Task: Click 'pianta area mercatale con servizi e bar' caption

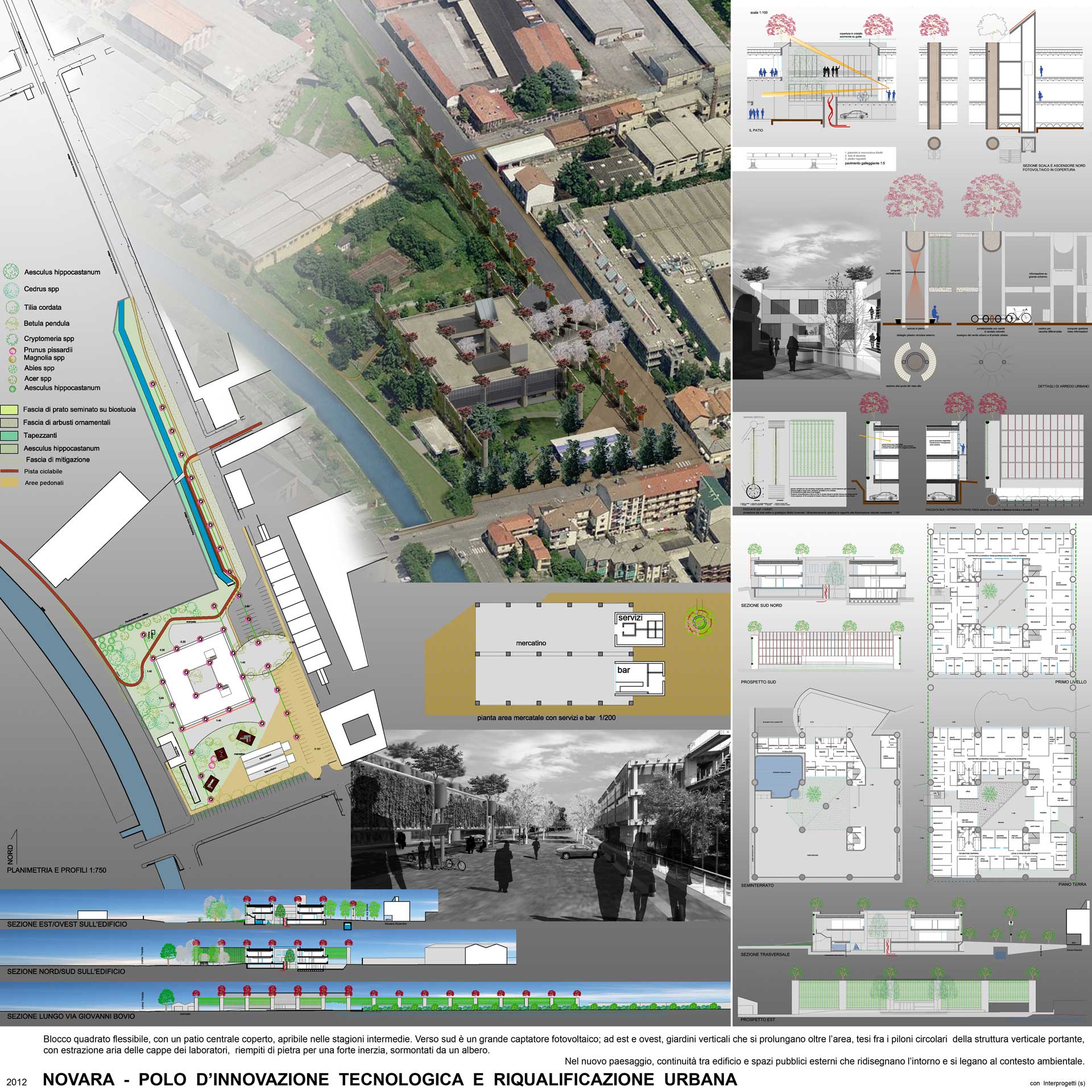Action: click(547, 718)
